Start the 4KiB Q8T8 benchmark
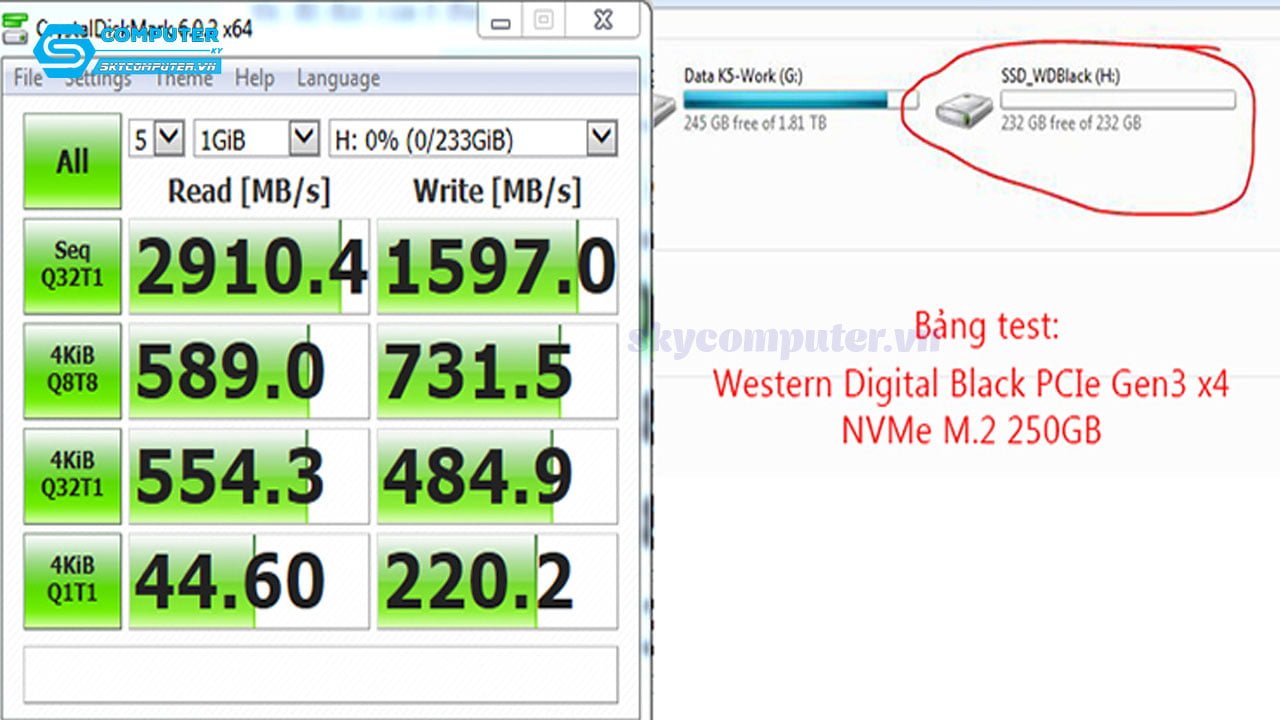 tap(71, 369)
